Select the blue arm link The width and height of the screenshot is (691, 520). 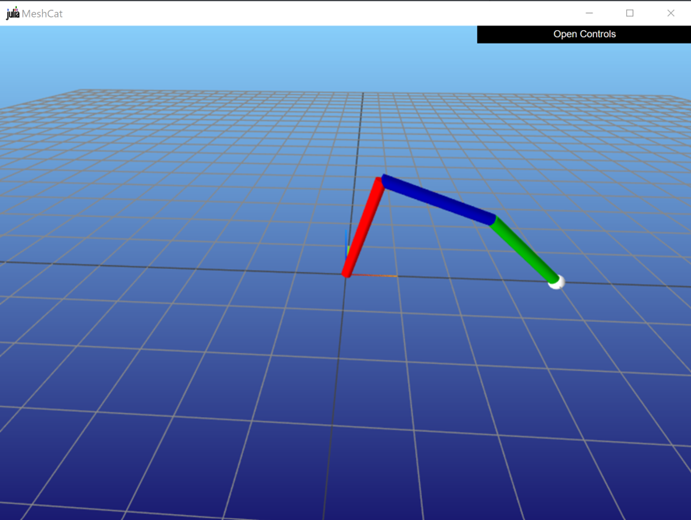(438, 200)
